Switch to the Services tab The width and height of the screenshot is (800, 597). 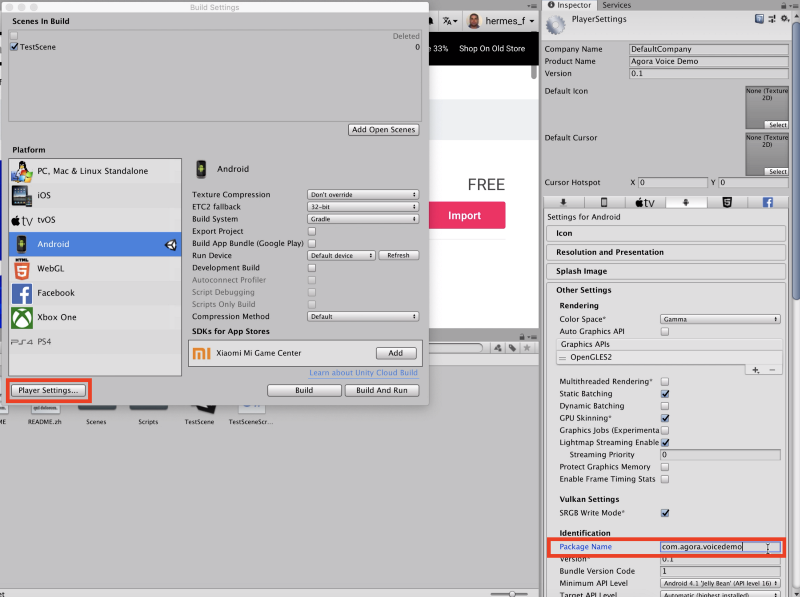[616, 5]
